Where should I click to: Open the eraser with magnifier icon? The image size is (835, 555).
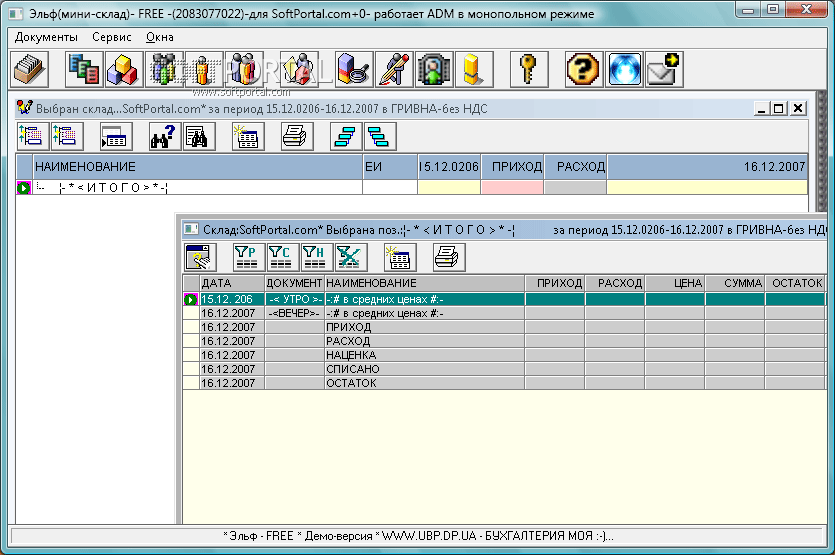click(354, 69)
